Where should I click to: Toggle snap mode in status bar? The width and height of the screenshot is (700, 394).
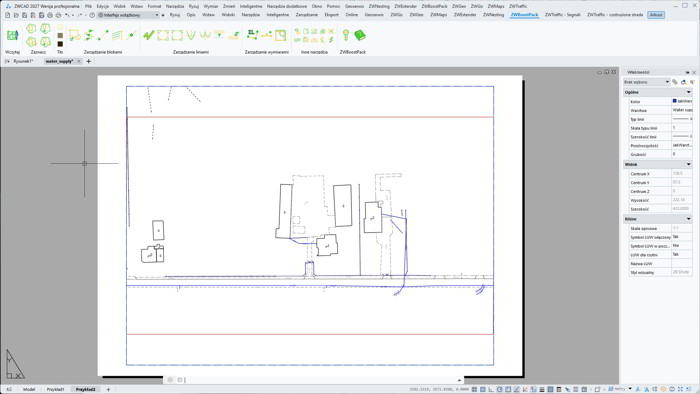tap(474, 390)
